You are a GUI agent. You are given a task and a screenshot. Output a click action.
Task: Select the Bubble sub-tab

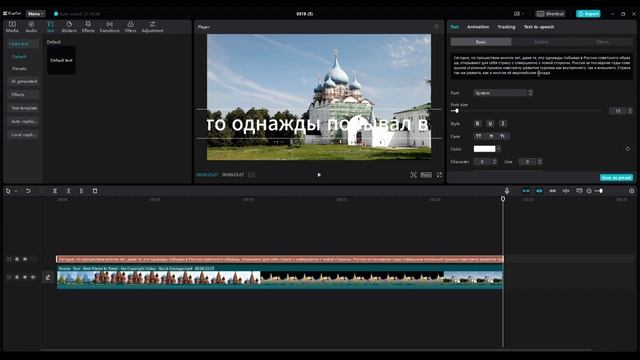point(541,42)
